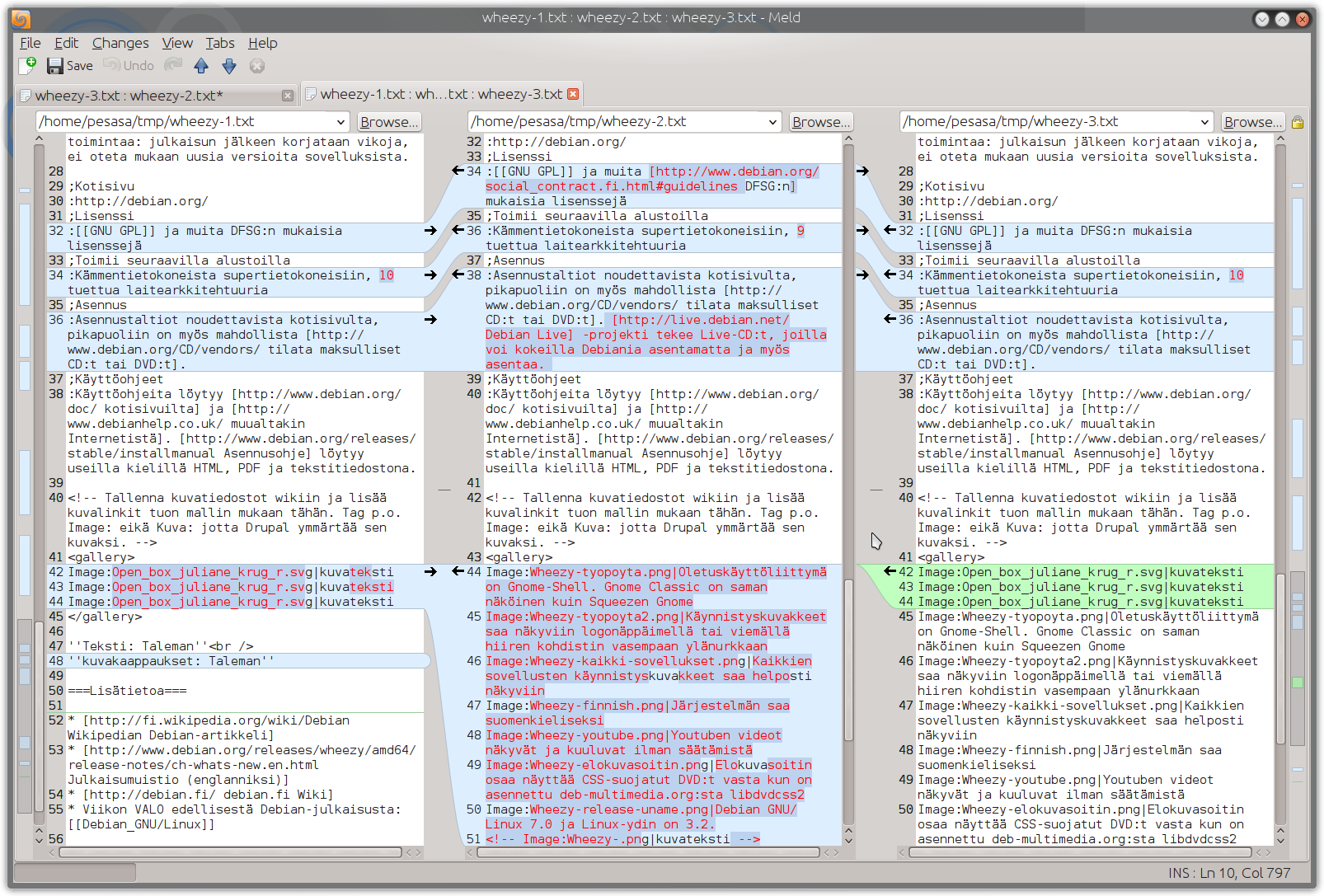Close the three-way comparison tab

(573, 94)
